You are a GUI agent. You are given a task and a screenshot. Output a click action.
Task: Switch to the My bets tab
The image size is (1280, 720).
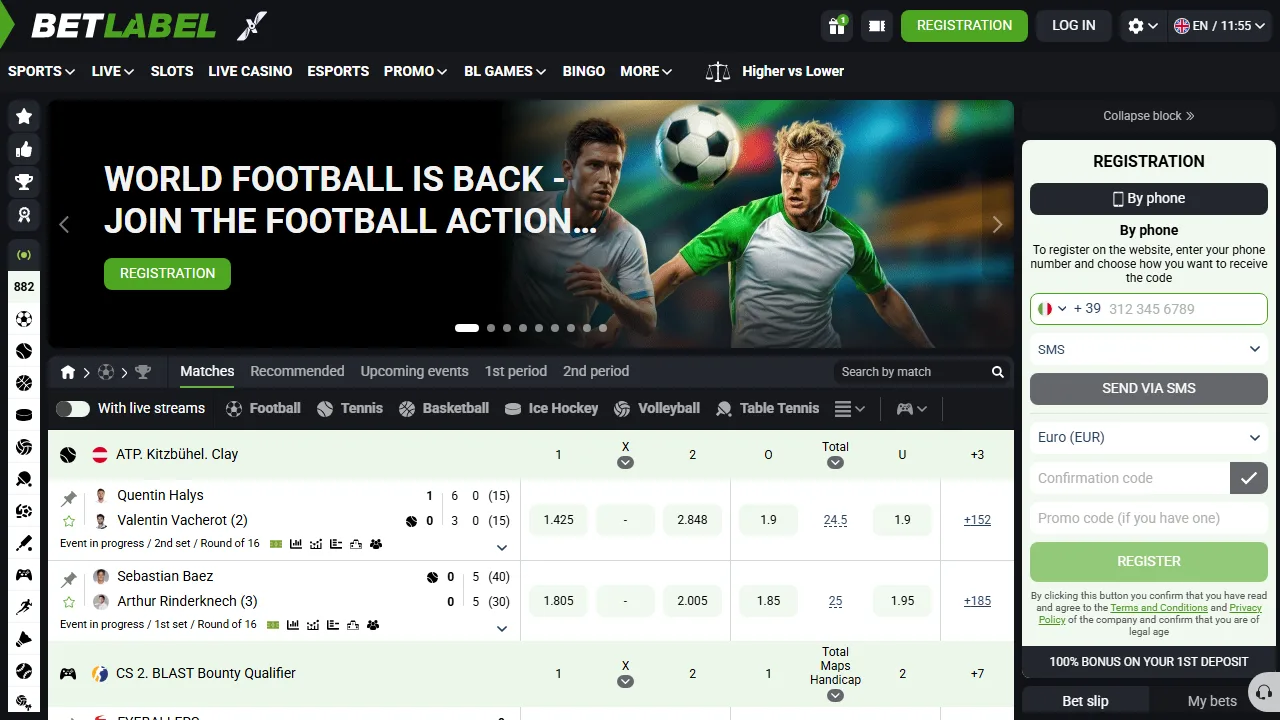(1212, 701)
